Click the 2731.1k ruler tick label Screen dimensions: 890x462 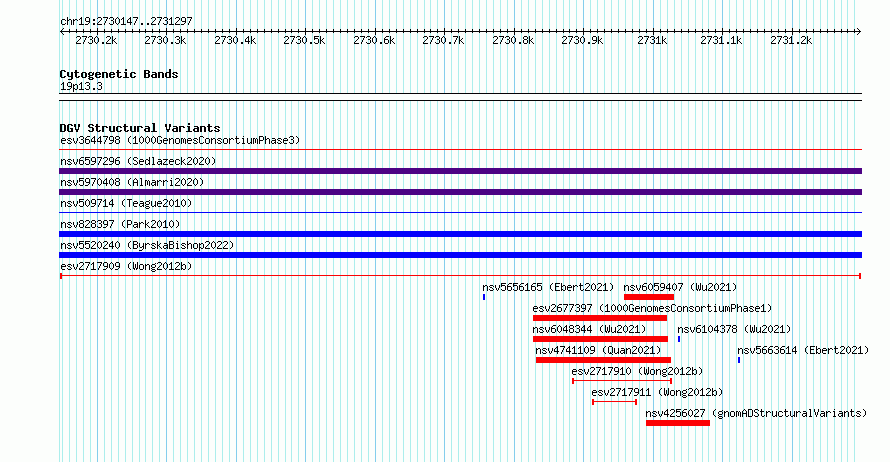(721, 40)
